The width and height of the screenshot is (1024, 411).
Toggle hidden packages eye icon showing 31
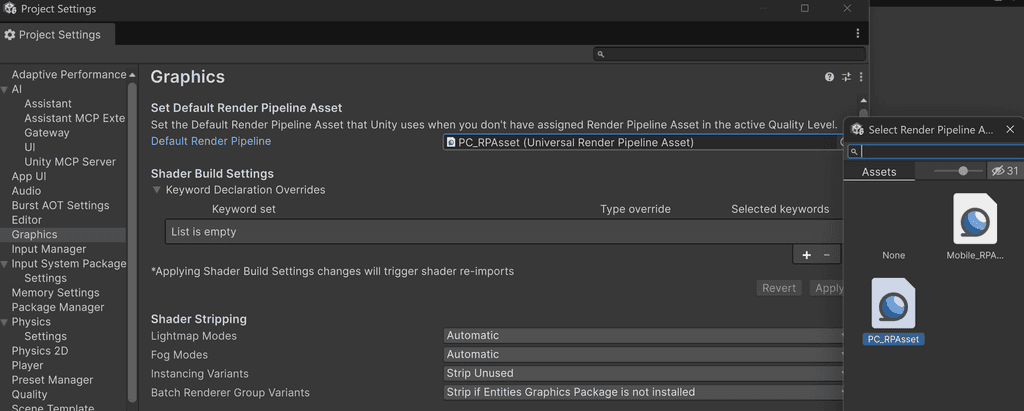[1005, 171]
